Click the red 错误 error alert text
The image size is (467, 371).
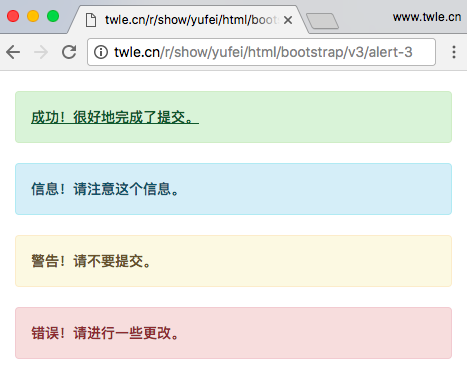105,333
